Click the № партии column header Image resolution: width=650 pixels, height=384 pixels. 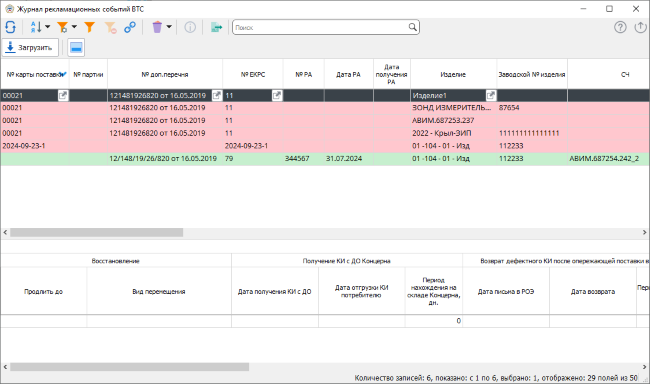click(x=88, y=75)
